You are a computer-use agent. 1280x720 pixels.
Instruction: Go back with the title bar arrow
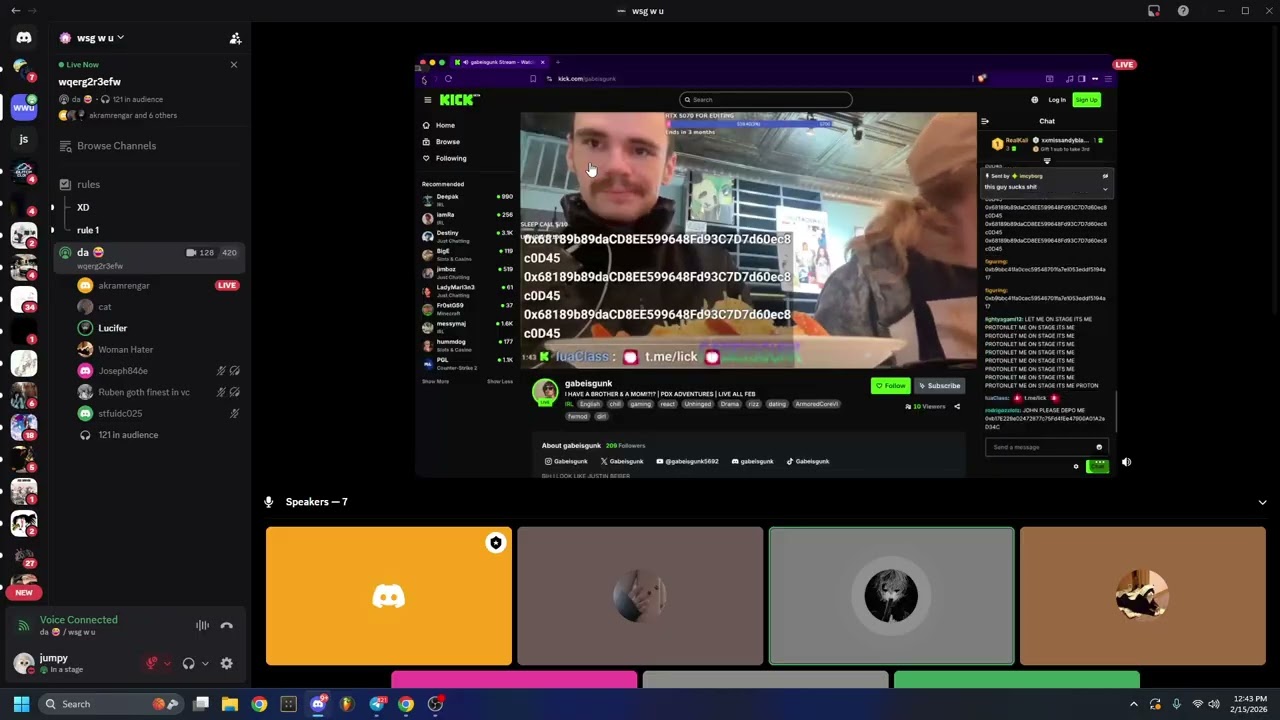(15, 11)
